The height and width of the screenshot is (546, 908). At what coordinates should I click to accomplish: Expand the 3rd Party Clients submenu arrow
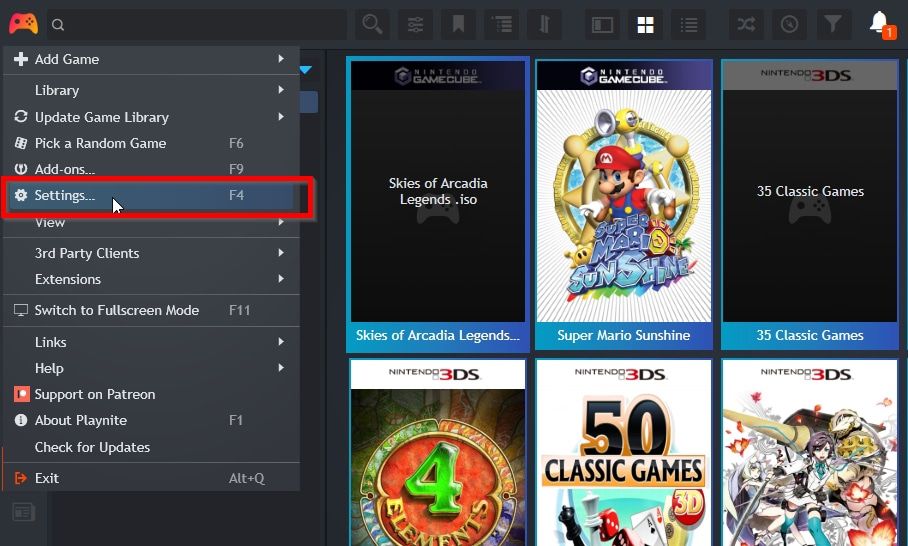pyautogui.click(x=281, y=252)
